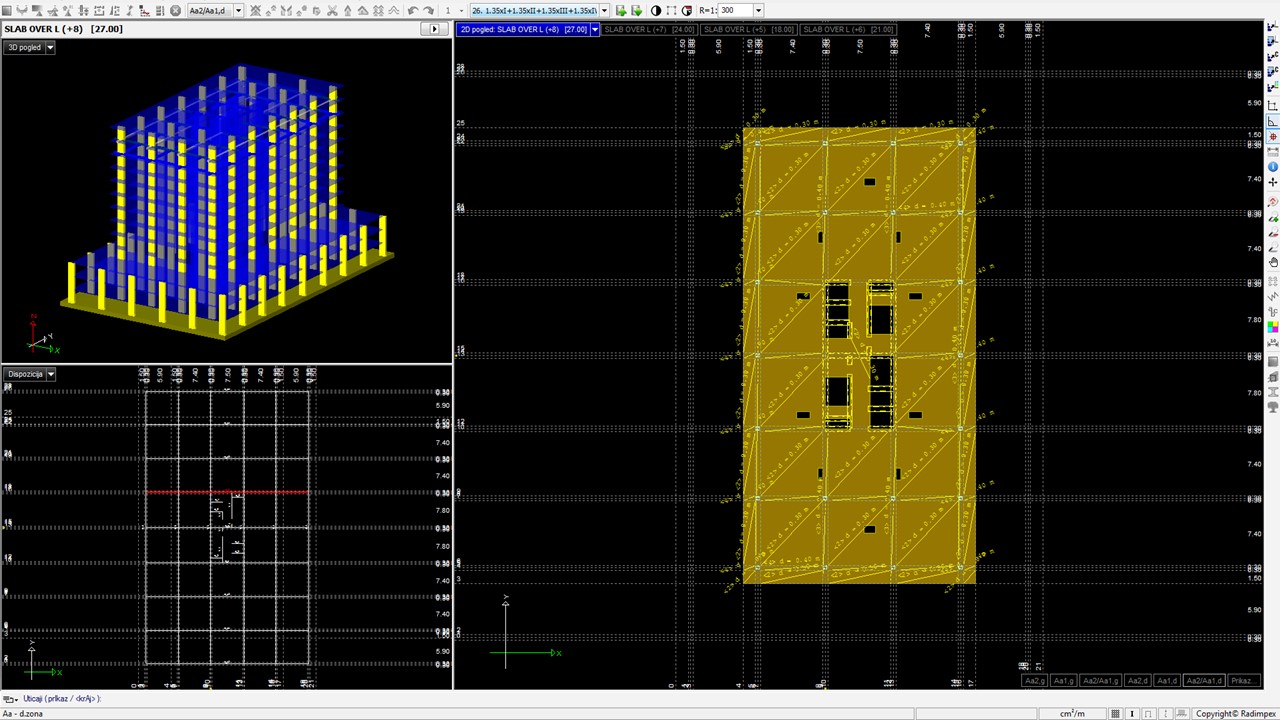Click the round X cancel icon
The image size is (1280, 720).
click(176, 11)
